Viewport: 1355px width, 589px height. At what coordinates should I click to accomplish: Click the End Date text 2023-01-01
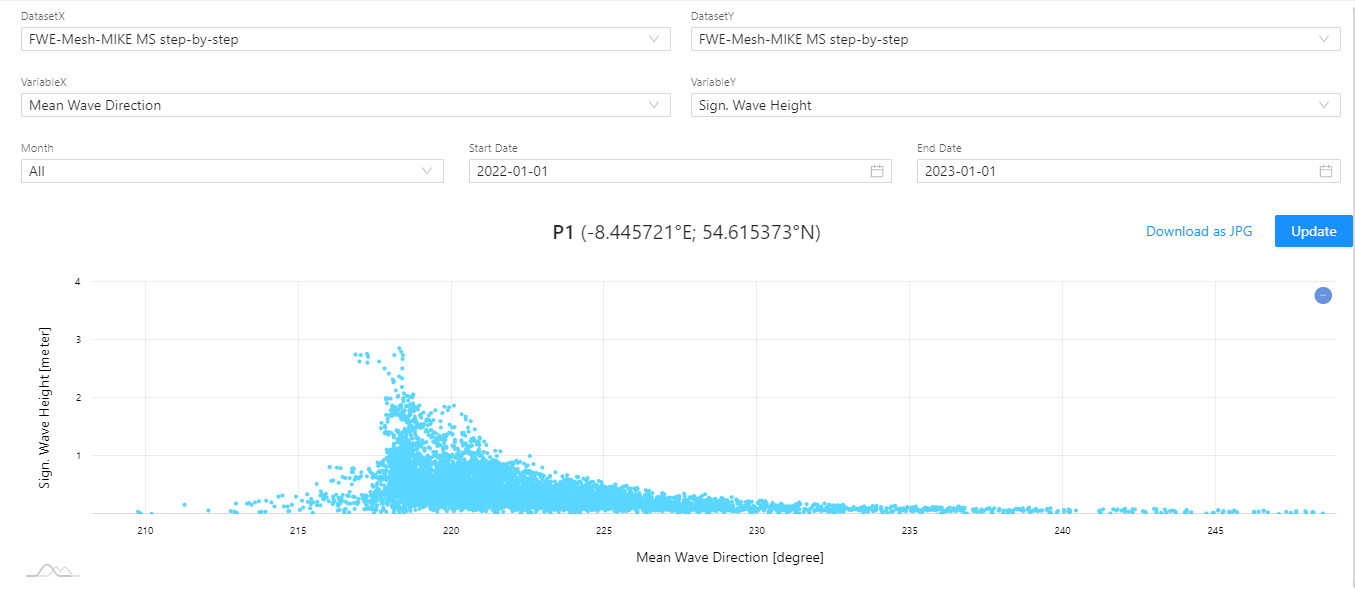tap(961, 171)
